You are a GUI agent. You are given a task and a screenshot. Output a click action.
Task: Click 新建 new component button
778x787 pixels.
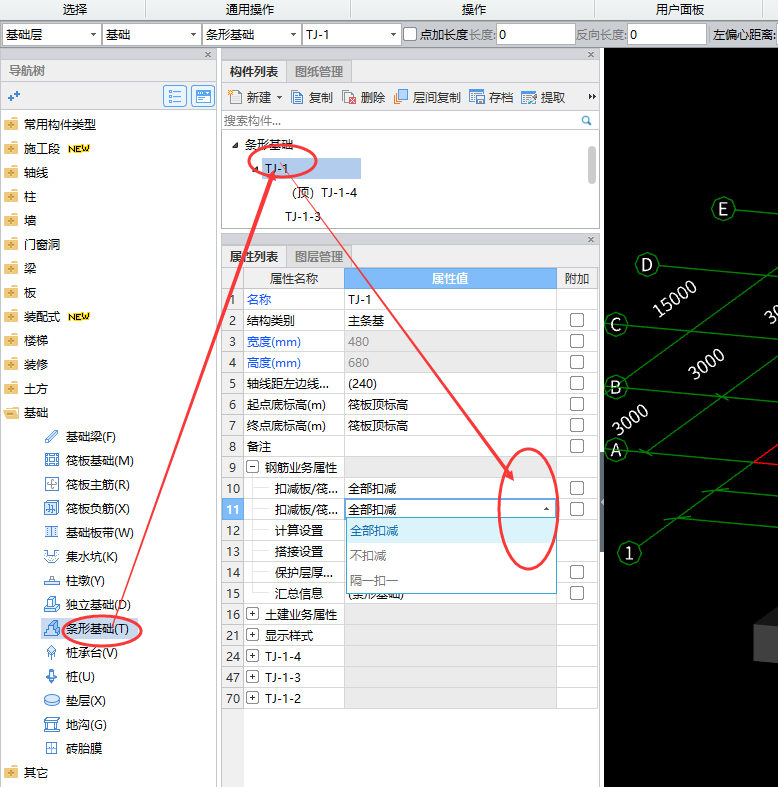pos(255,97)
